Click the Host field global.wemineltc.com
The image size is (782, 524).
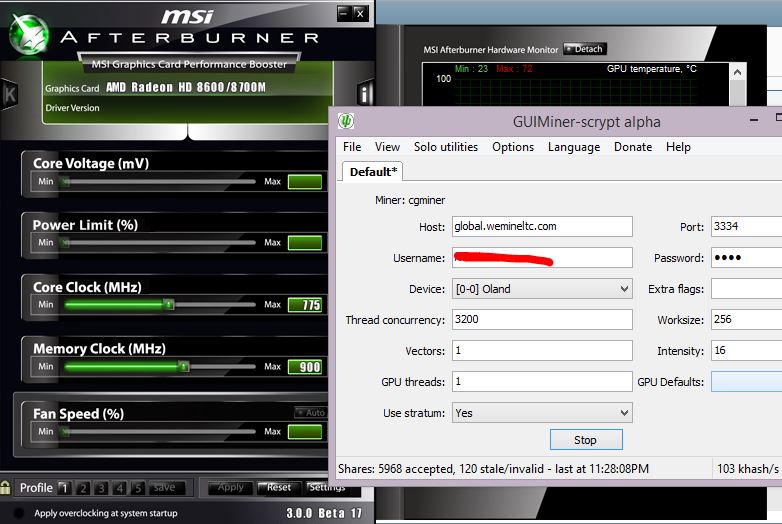tap(542, 226)
